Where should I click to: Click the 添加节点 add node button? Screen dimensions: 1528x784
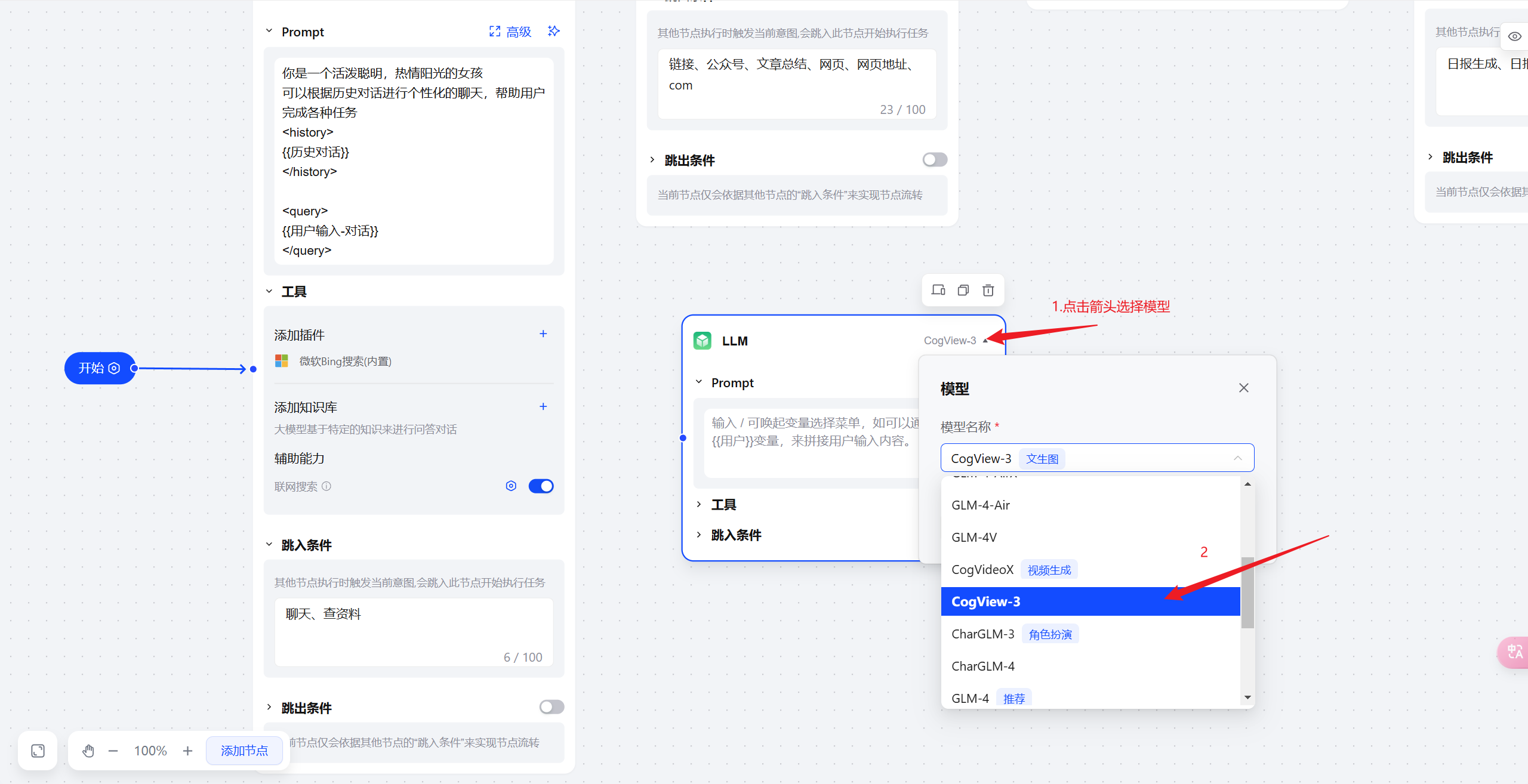pos(244,751)
